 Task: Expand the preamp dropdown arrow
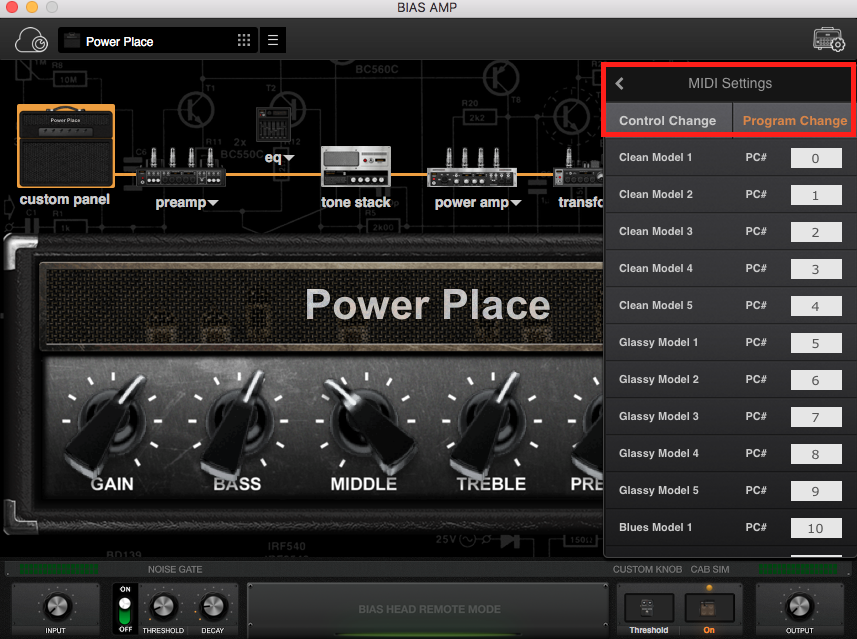[213, 203]
